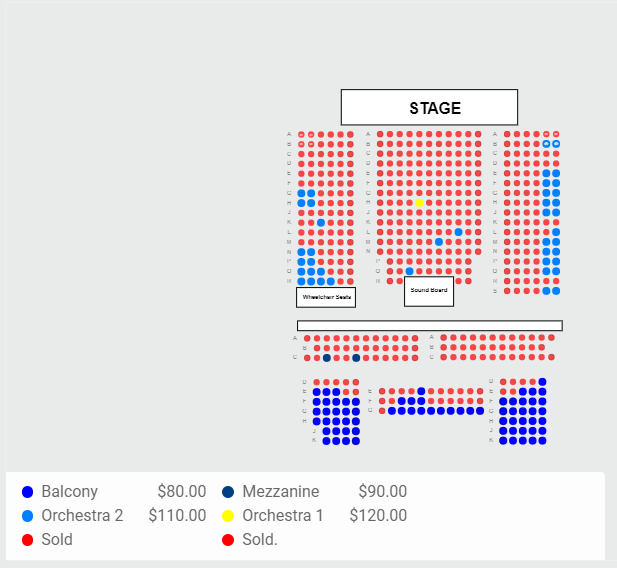
Task: Click the Sound Board box
Action: pyautogui.click(x=429, y=291)
